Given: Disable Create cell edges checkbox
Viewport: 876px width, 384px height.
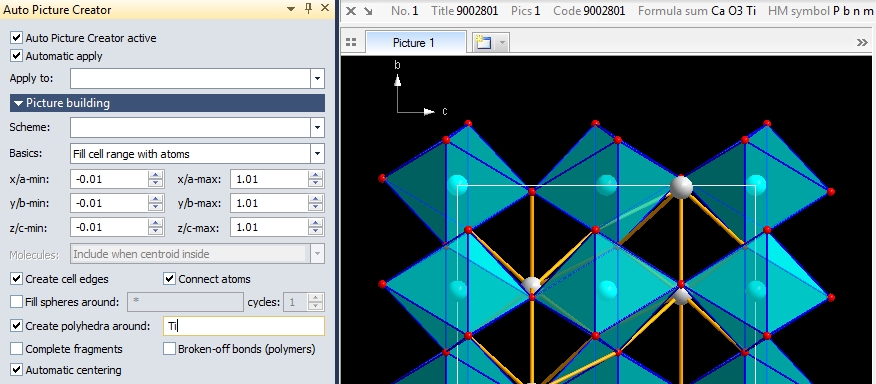Looking at the screenshot, I should pos(16,278).
